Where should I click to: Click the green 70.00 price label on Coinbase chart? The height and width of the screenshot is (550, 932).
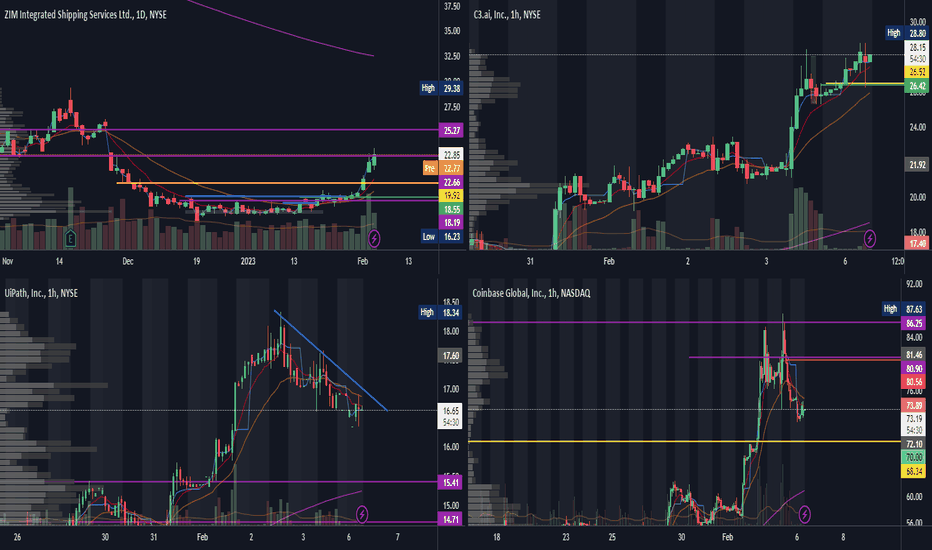pos(914,457)
